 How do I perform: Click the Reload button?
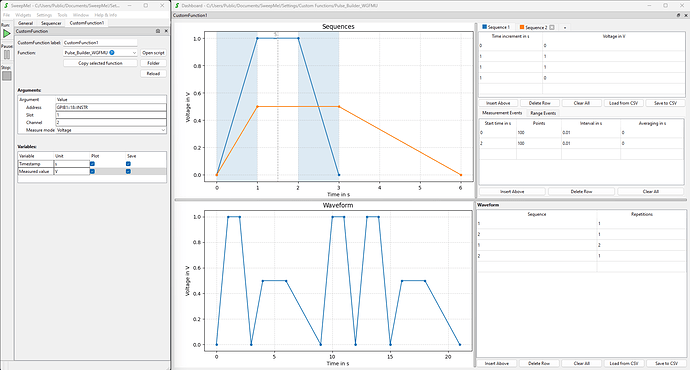pos(153,73)
